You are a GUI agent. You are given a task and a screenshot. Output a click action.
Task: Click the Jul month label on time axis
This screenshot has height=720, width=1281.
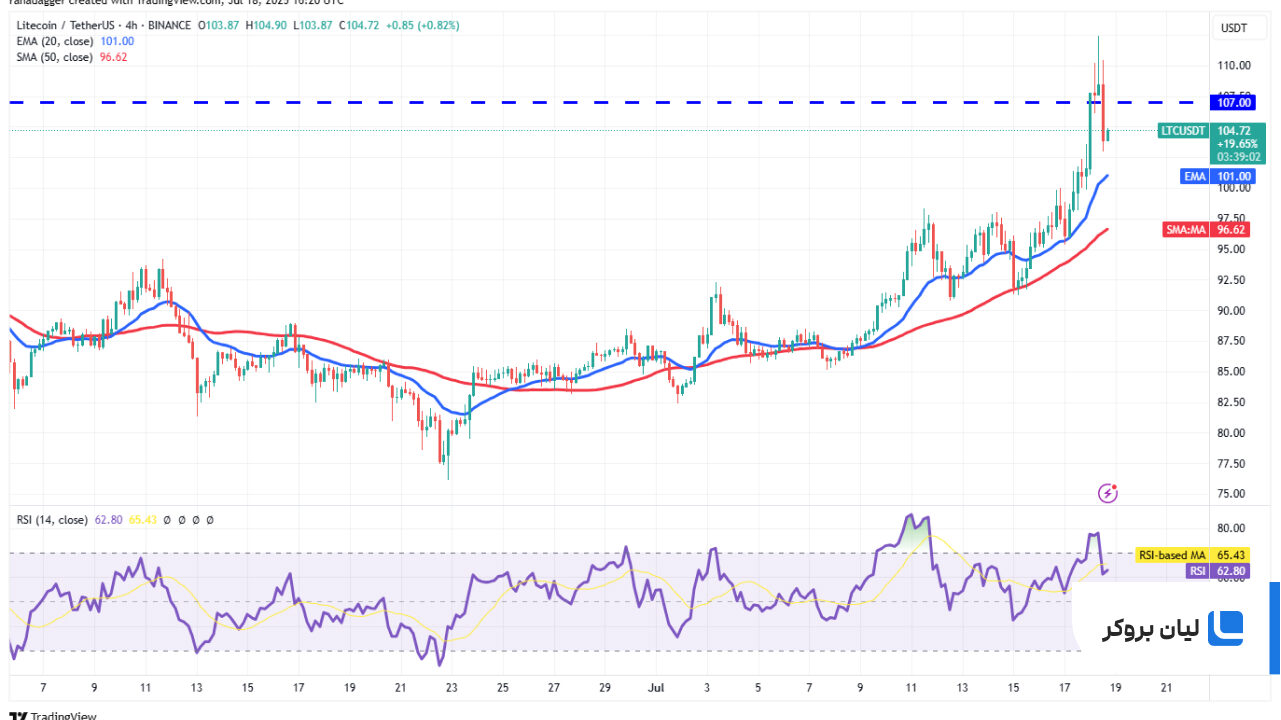pyautogui.click(x=656, y=688)
